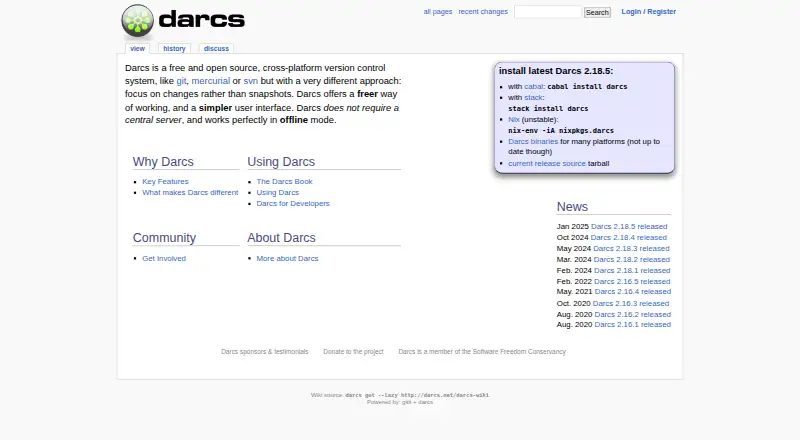The image size is (800, 440).
Task: Open Darcs 2.16.4 released news
Action: pos(633,292)
